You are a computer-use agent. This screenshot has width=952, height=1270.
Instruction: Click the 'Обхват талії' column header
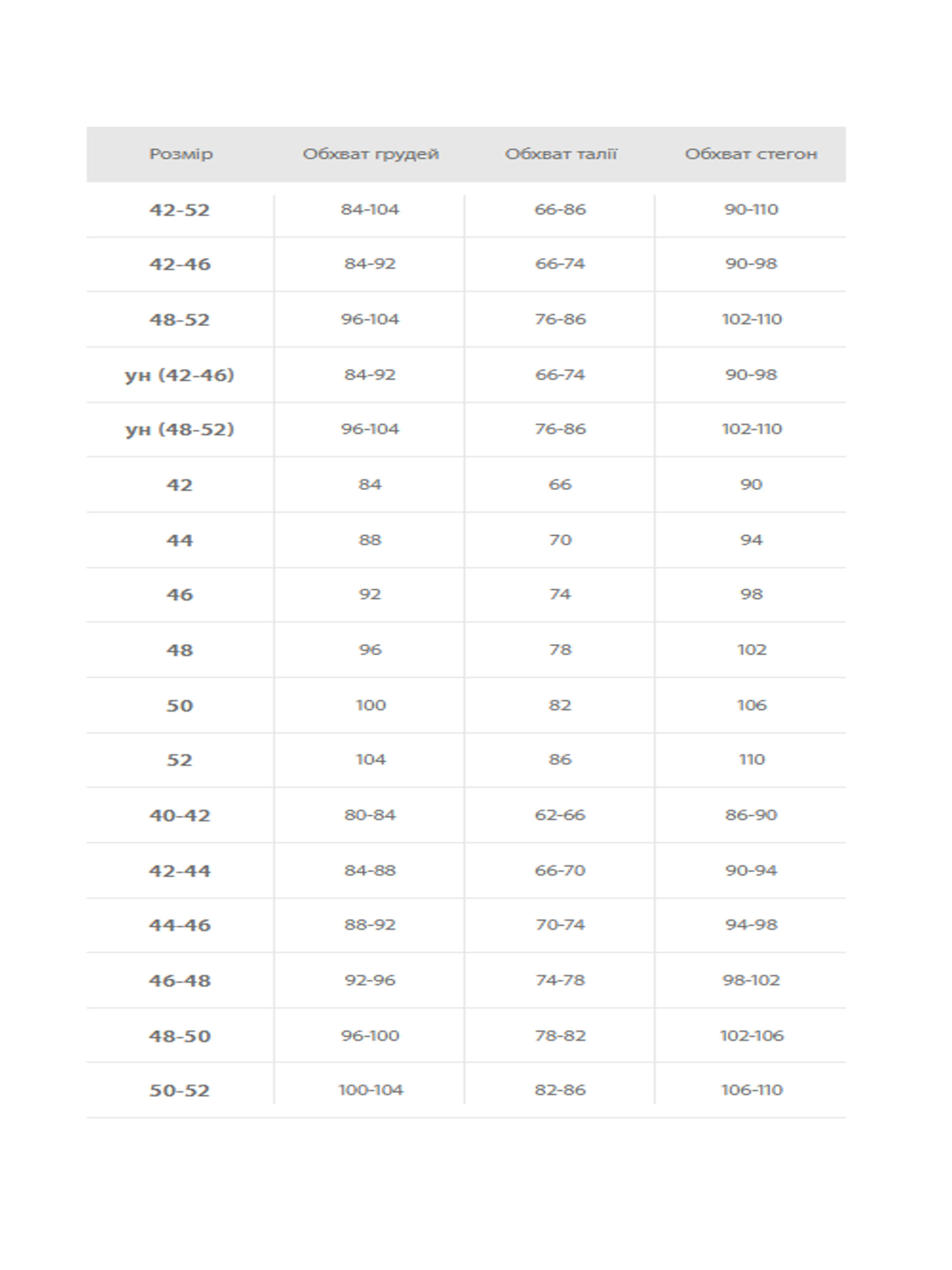point(561,154)
